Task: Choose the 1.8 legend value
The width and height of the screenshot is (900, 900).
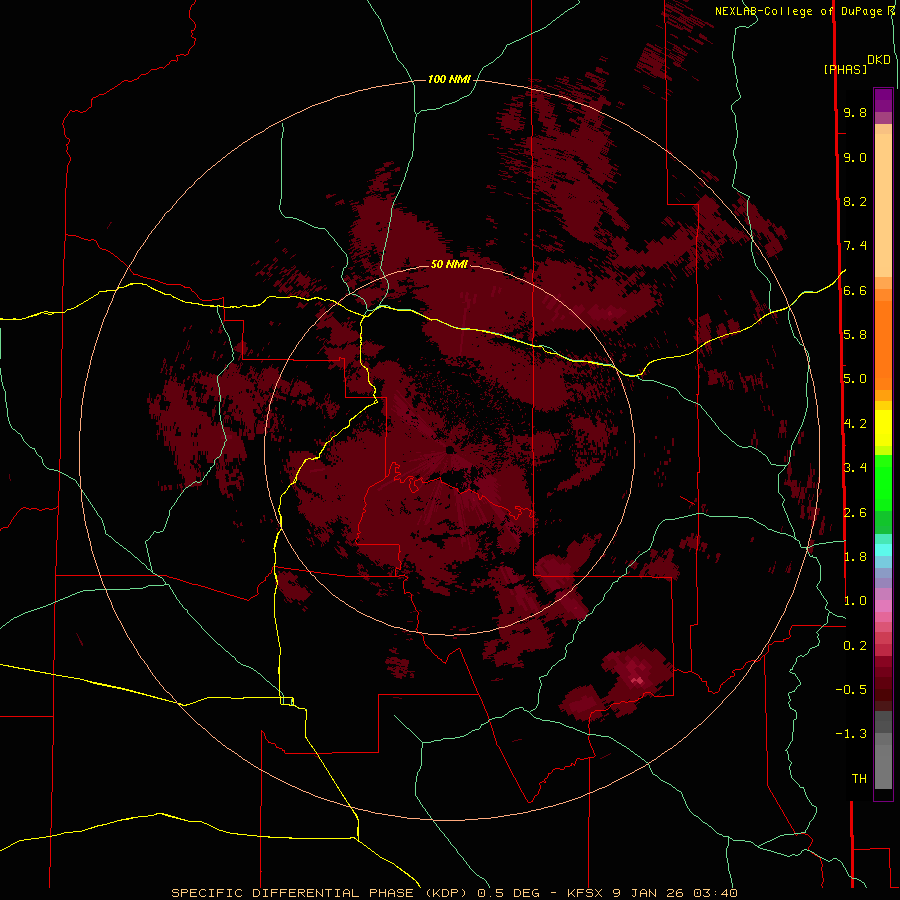Action: coord(855,557)
